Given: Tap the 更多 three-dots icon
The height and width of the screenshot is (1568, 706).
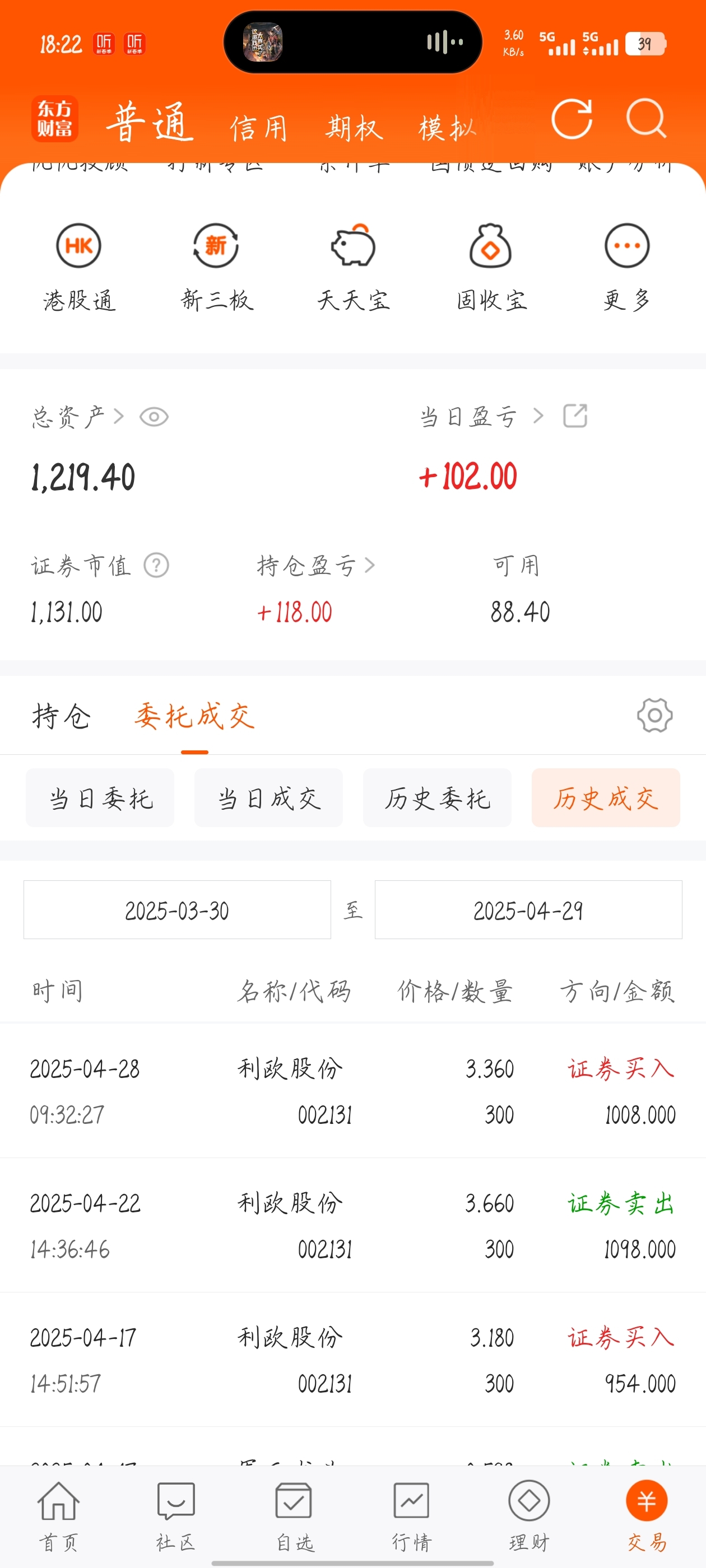Looking at the screenshot, I should pyautogui.click(x=627, y=246).
